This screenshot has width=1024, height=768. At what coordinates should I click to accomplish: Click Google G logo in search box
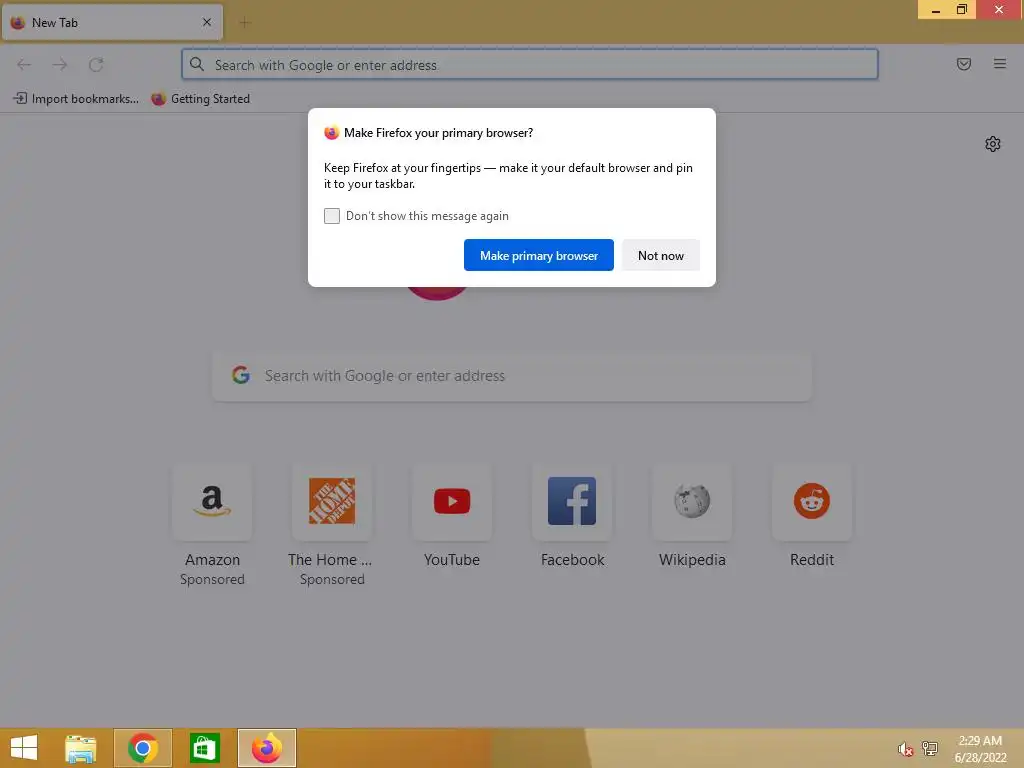(x=241, y=375)
